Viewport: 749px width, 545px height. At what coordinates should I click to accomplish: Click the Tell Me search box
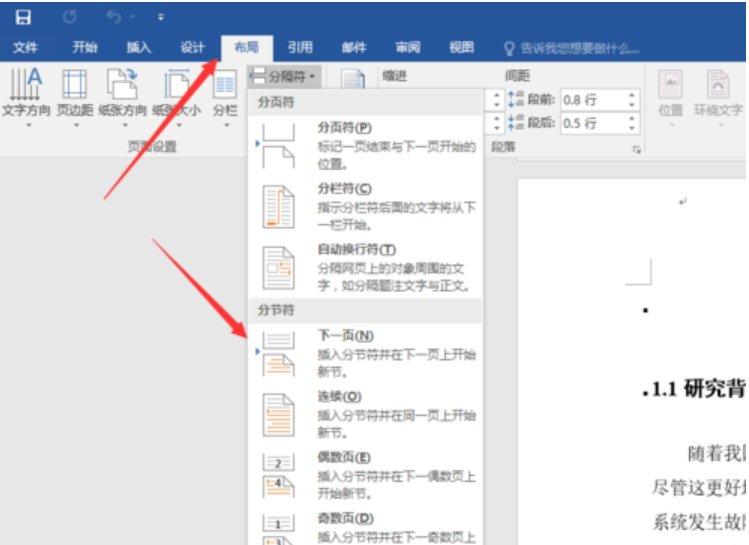[578, 47]
